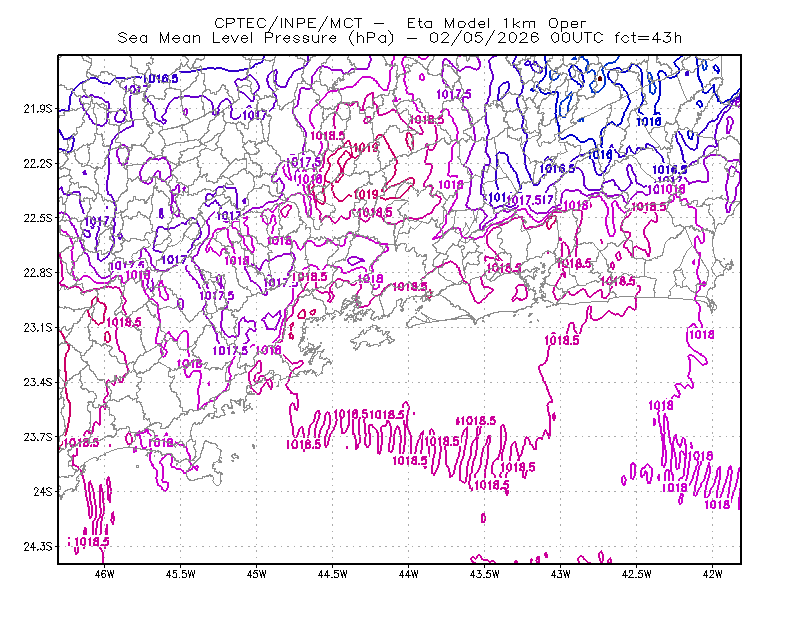The image size is (800, 618).
Task: Click the 42W longitude axis label
Action: point(712,574)
